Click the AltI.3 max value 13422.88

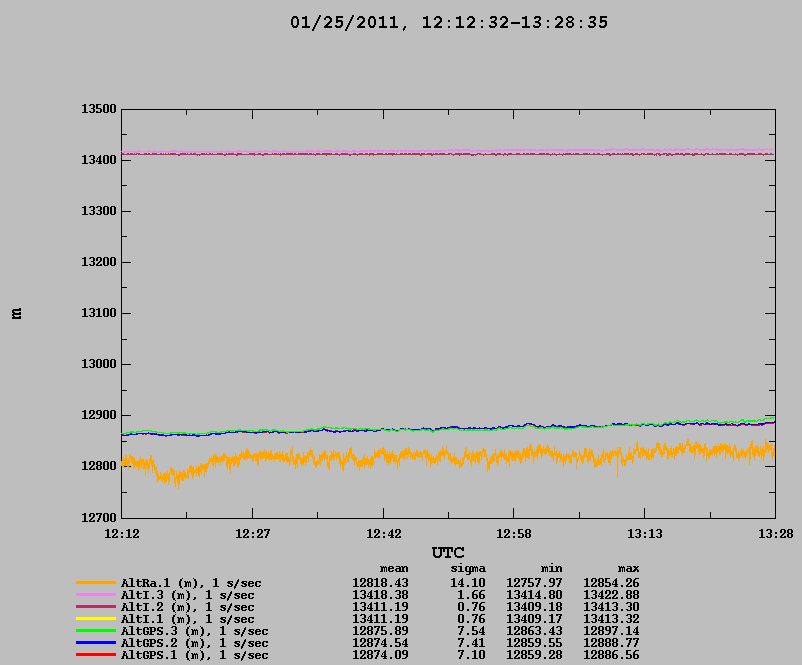pyautogui.click(x=611, y=595)
